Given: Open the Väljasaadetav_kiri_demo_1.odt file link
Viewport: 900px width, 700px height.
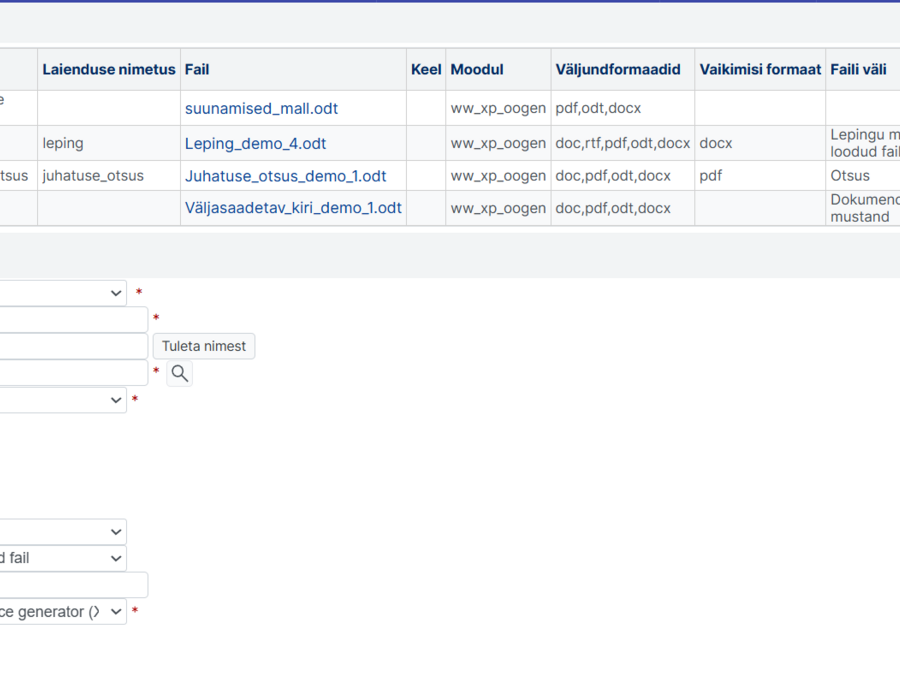Looking at the screenshot, I should pos(293,208).
